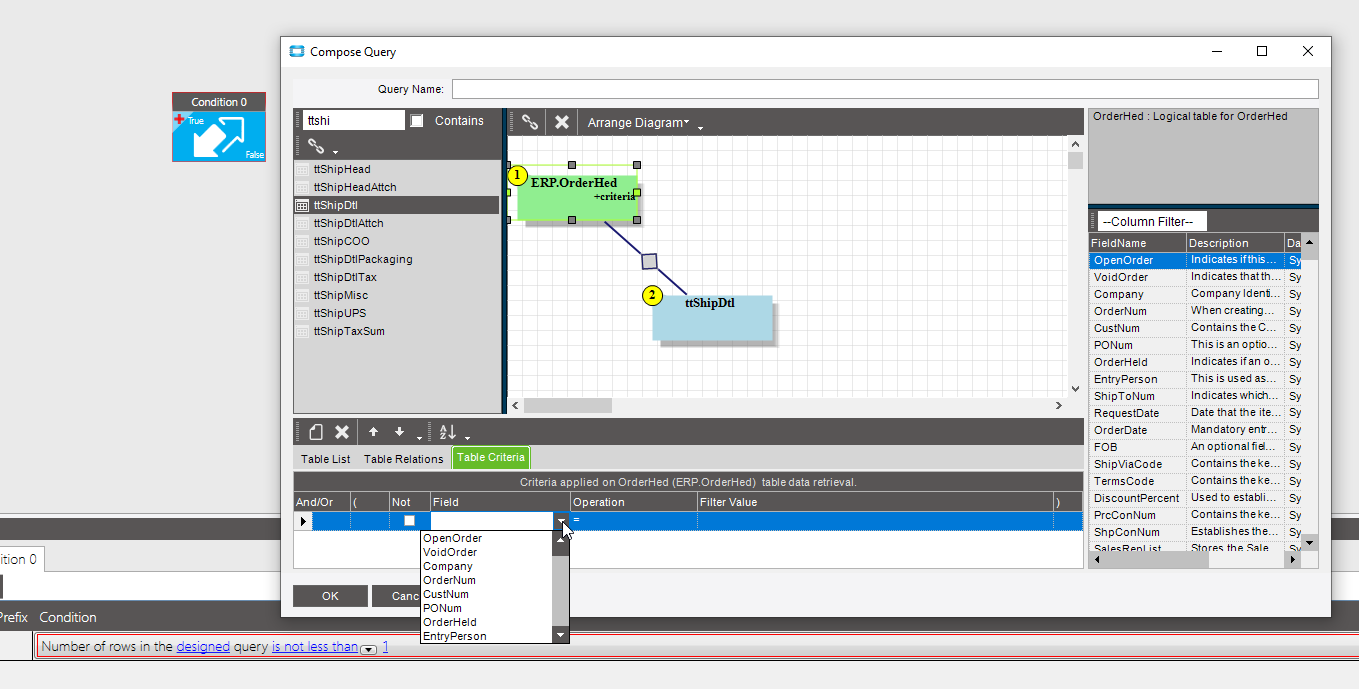Viewport: 1359px width, 689px height.
Task: Click the ttShipCOO table icon
Action: coord(302,241)
